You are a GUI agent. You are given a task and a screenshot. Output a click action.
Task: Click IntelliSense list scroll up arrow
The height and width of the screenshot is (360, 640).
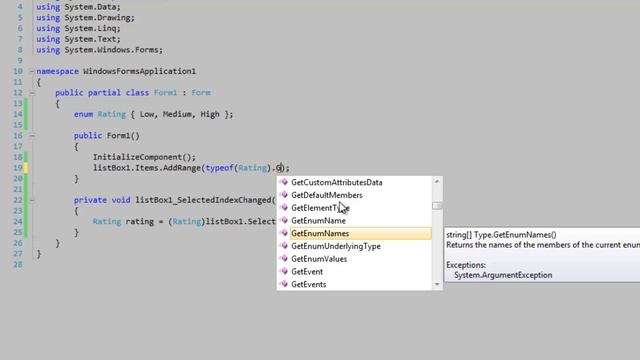coord(437,181)
